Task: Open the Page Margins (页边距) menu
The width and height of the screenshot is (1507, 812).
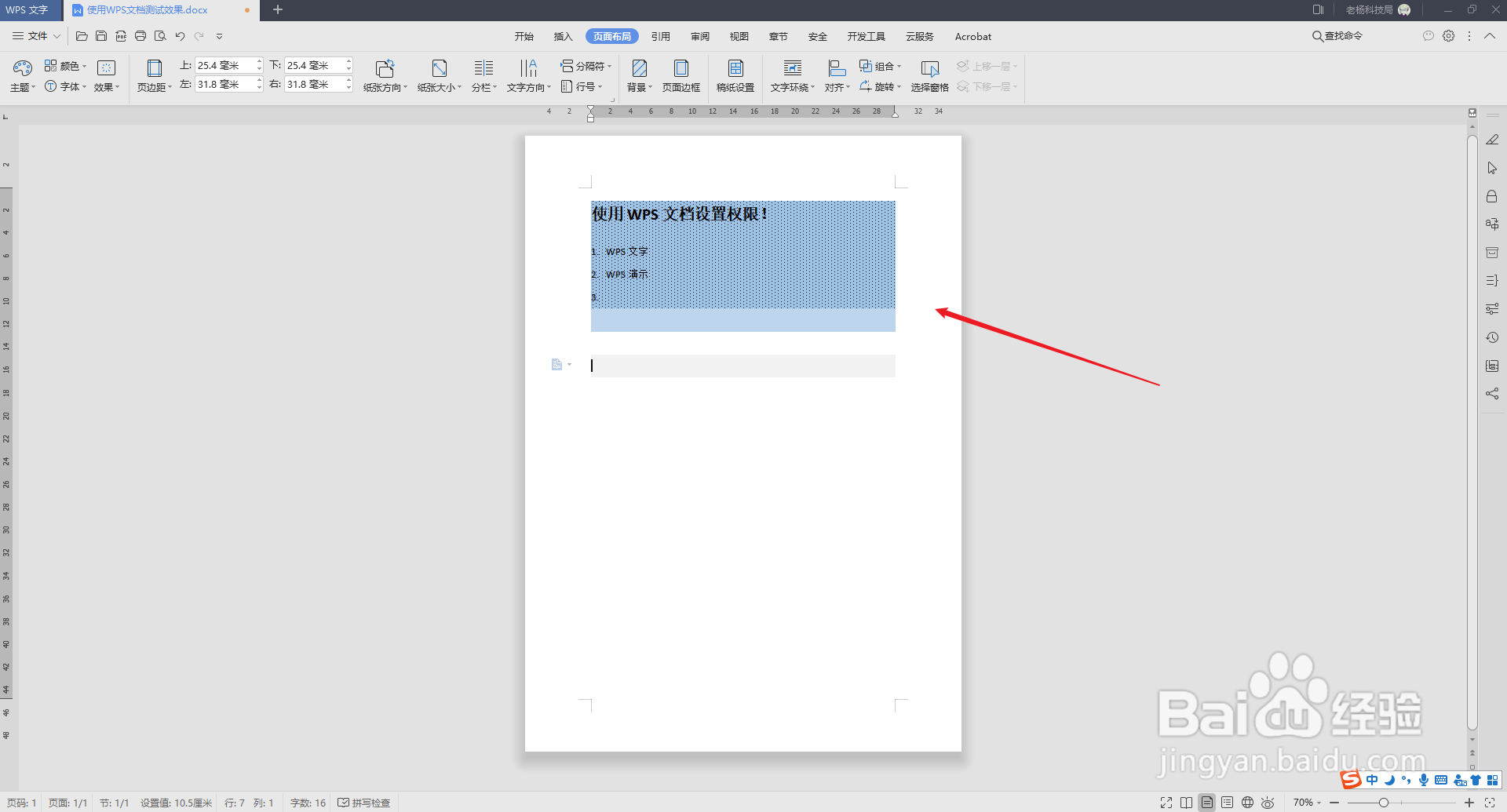Action: (x=155, y=76)
